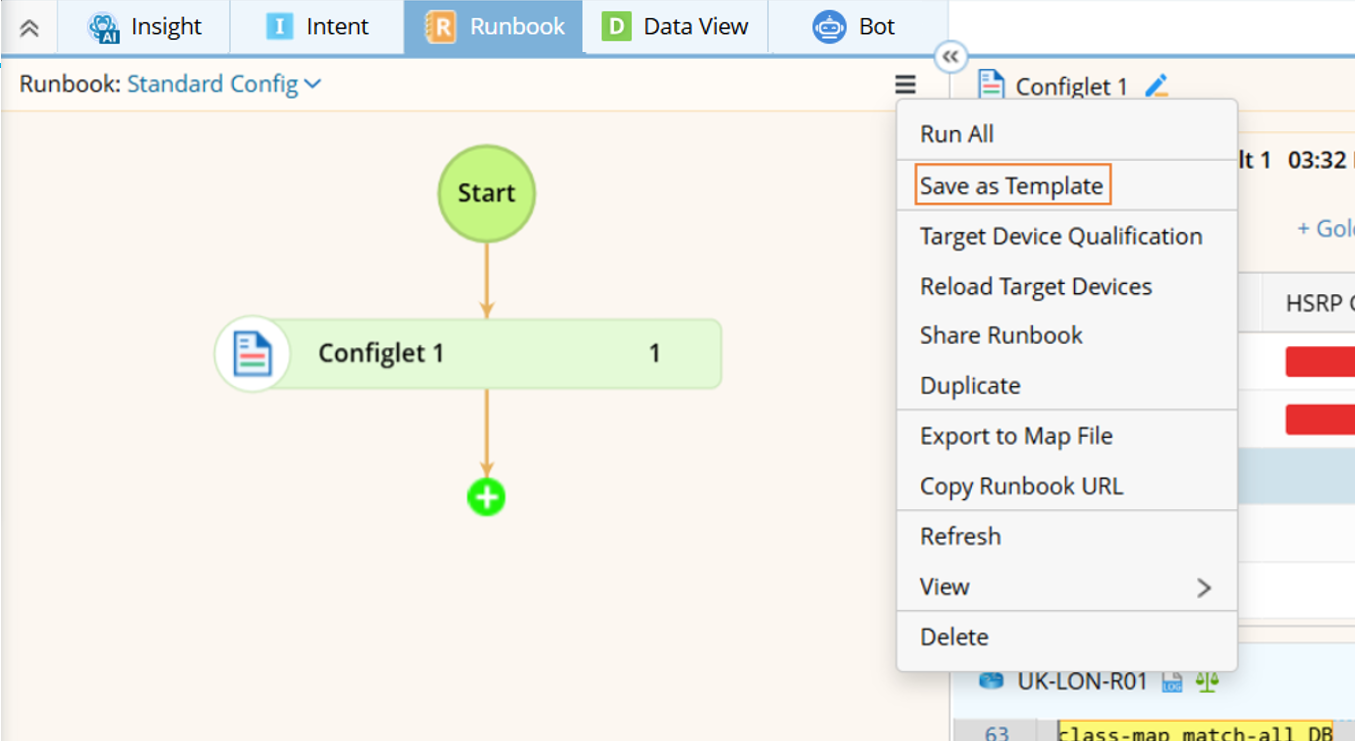Collapse the panel with the double-left arrow
The height and width of the screenshot is (741, 1355).
(950, 58)
